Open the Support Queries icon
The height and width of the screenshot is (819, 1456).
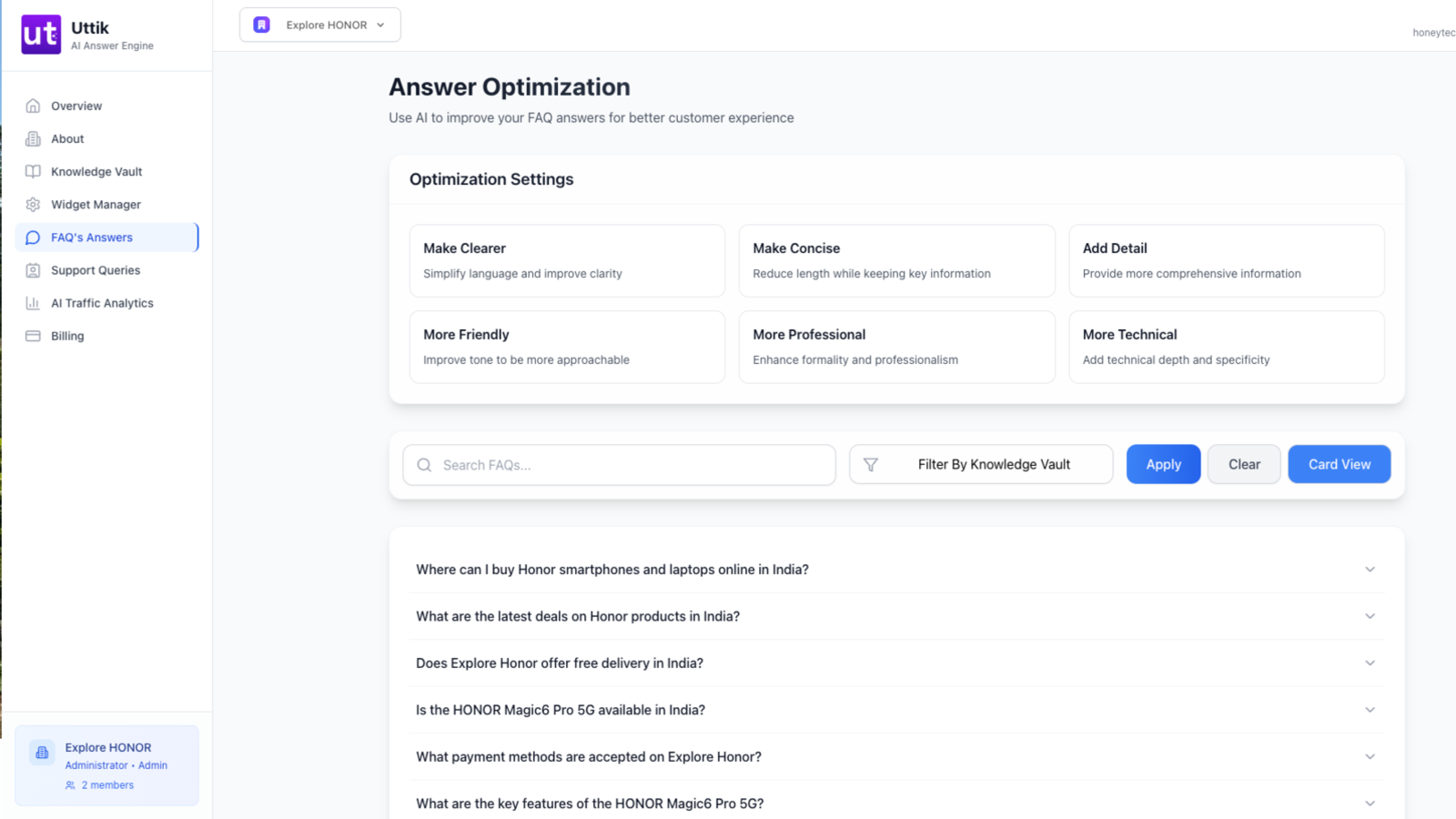click(33, 269)
